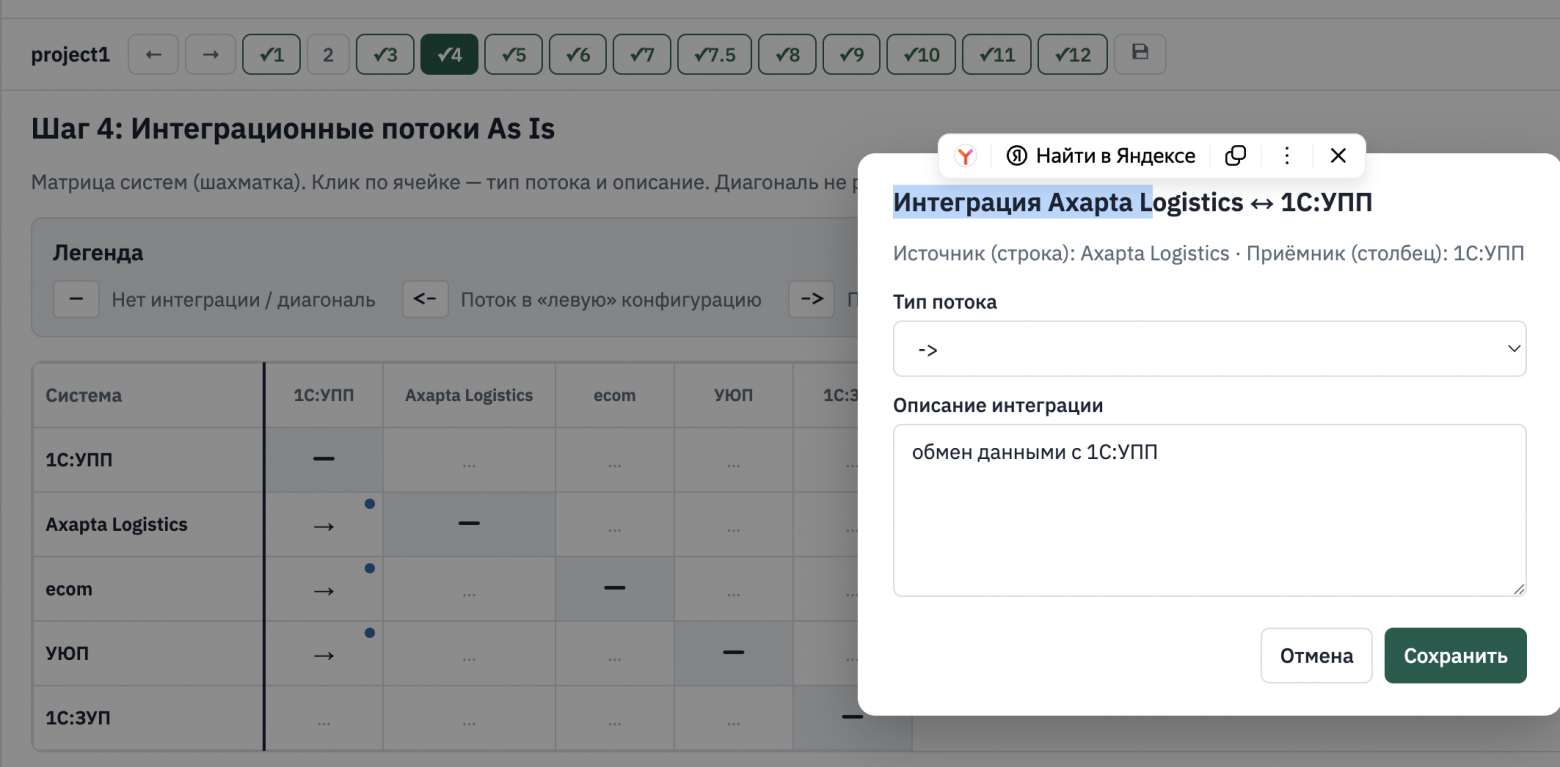Open the Тип потока dropdown
1560x767 pixels.
pos(1209,349)
